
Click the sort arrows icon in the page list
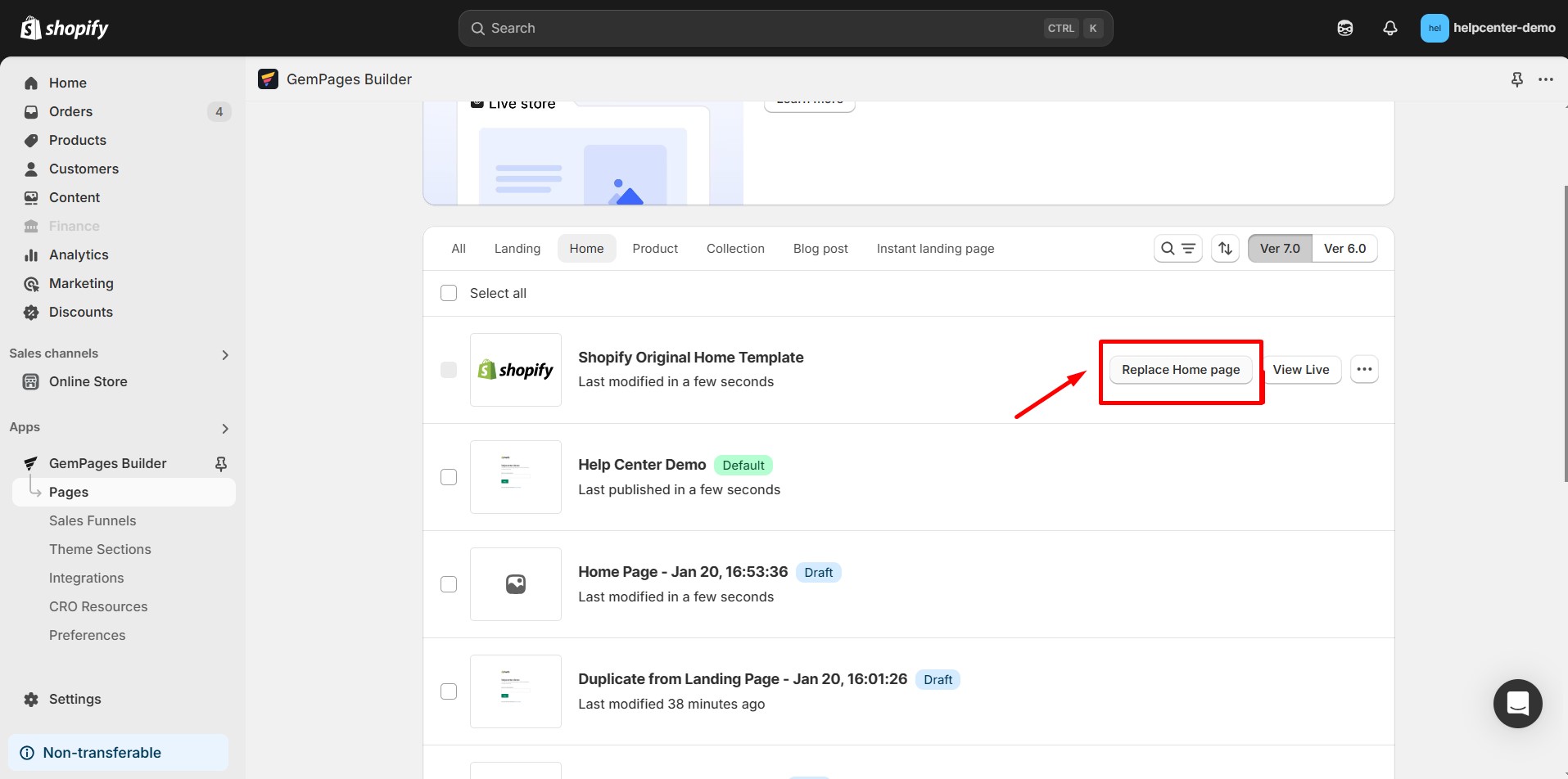pyautogui.click(x=1224, y=248)
